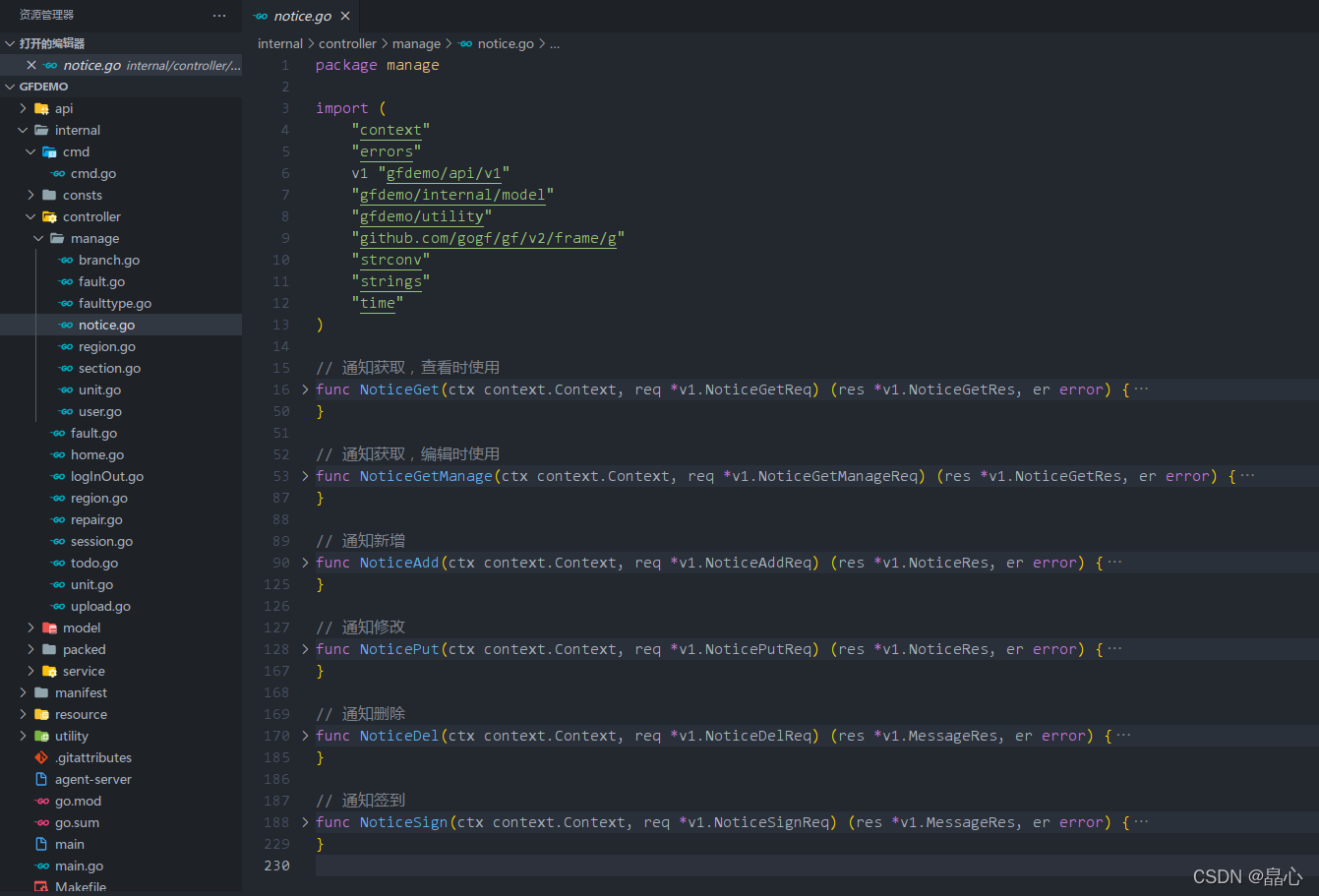Screen dimensions: 1319x896
Task: Click the resource folder icon
Action: pyautogui.click(x=41, y=714)
